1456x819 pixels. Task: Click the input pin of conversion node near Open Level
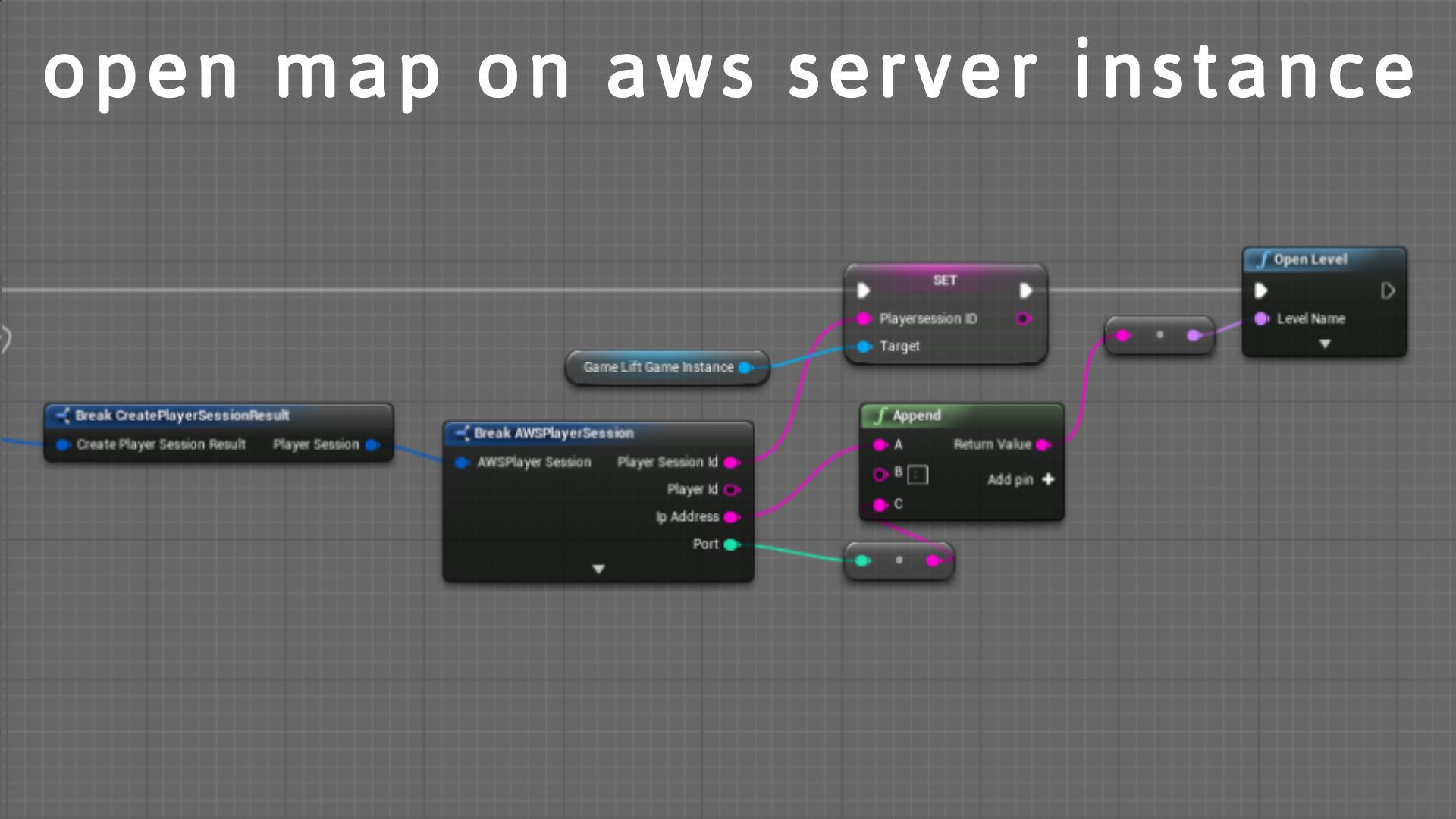point(1123,336)
